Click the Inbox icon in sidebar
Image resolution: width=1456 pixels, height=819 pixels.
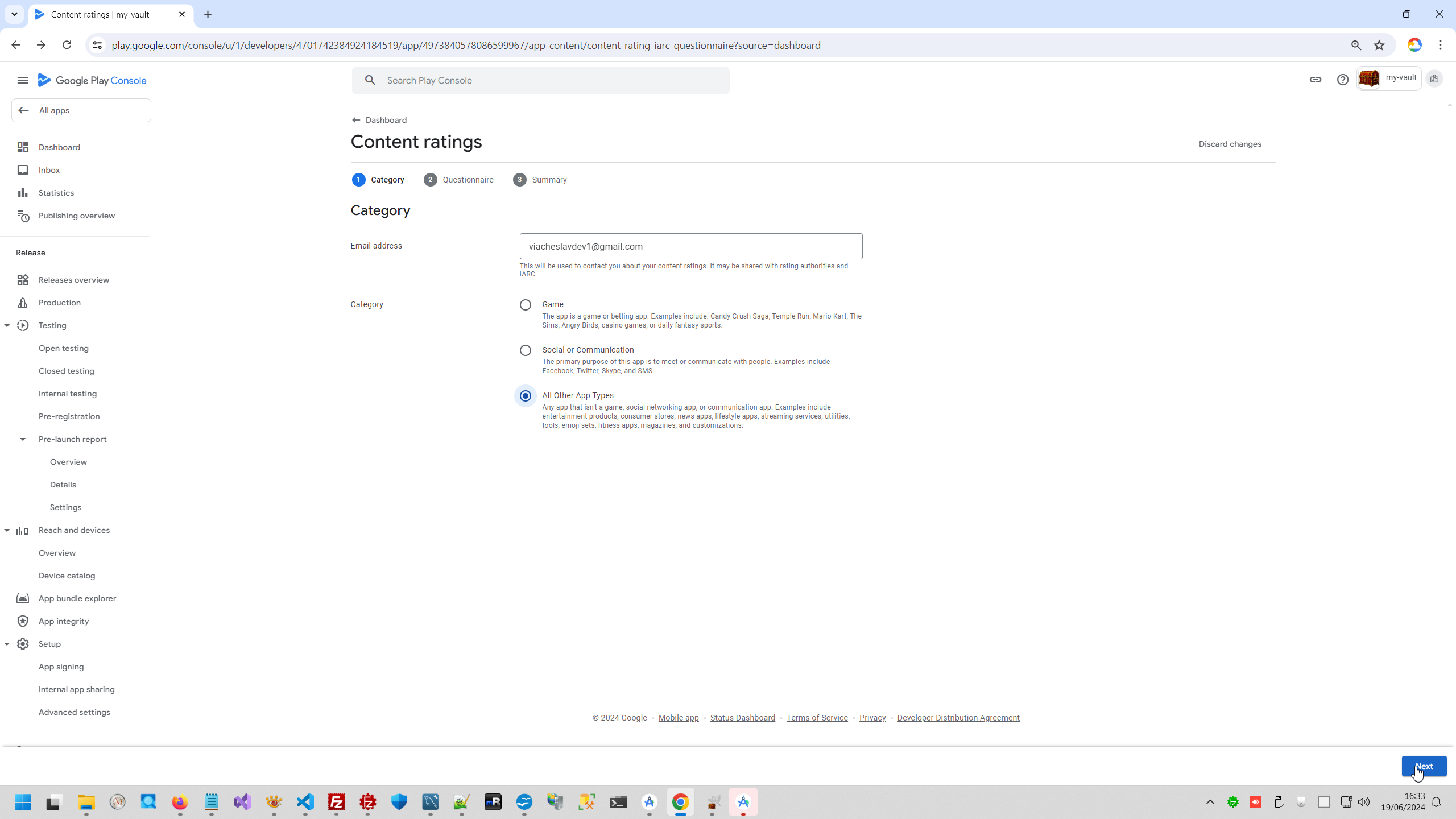click(23, 170)
